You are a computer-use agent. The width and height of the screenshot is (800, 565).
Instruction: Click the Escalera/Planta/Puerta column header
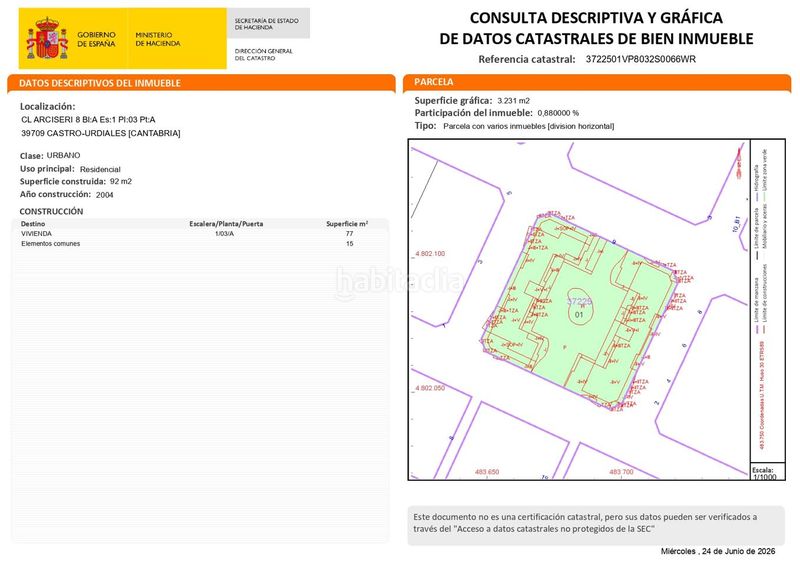pos(226,224)
